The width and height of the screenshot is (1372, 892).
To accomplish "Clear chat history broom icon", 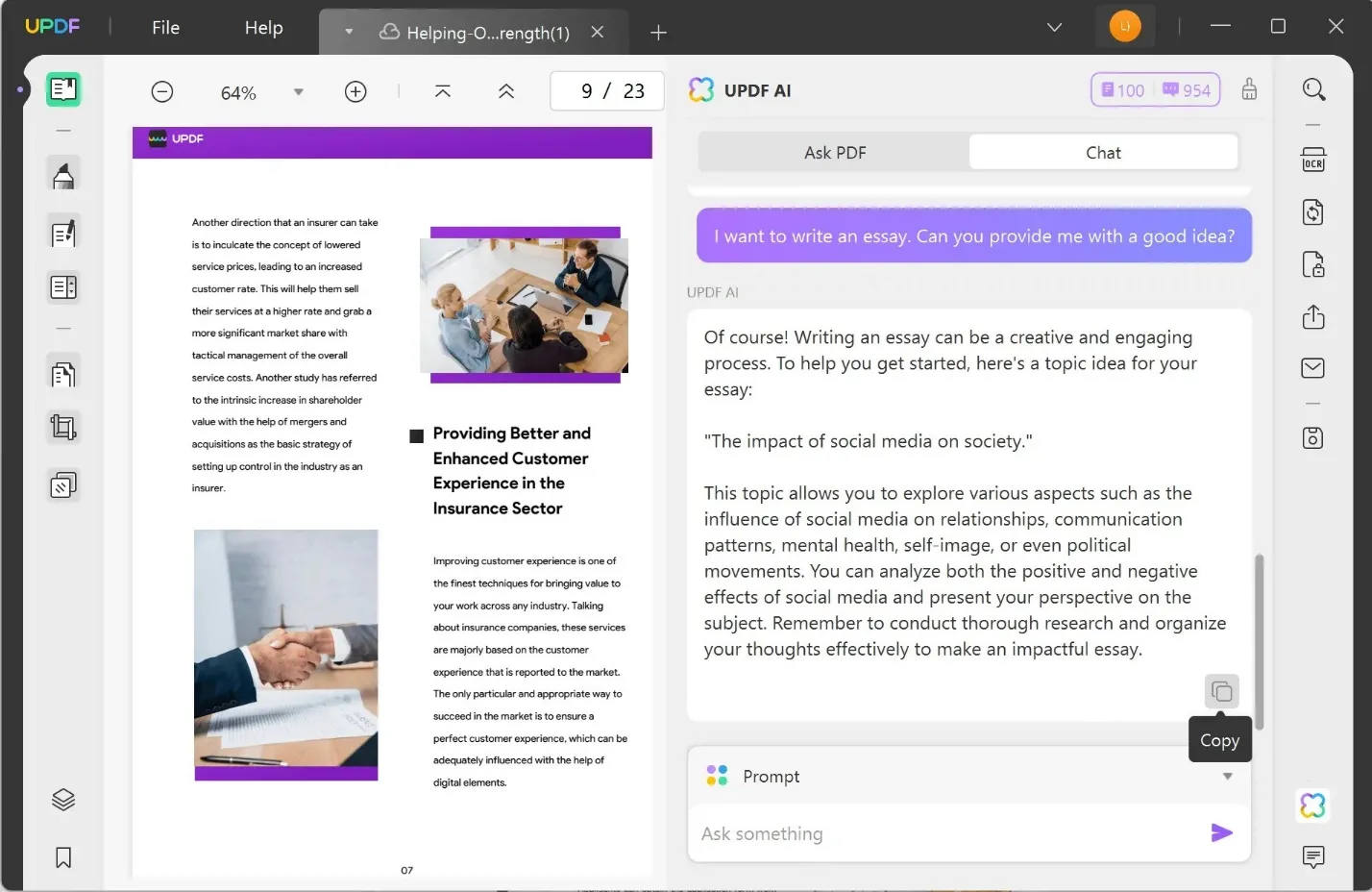I will tap(1249, 89).
